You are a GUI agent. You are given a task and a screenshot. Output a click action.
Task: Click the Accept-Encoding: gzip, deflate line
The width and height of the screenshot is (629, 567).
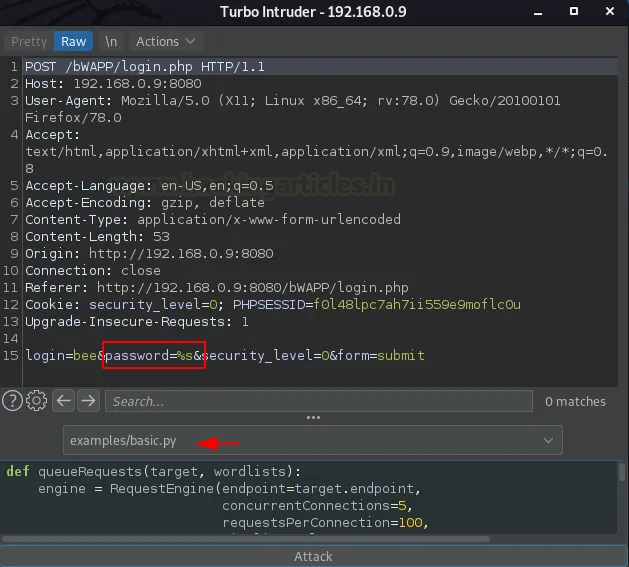click(145, 203)
